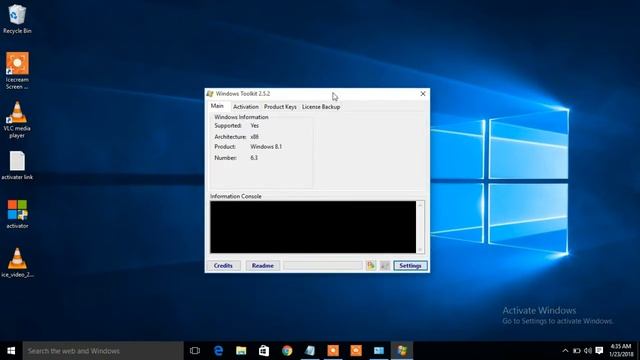Viewport: 640px width, 360px height.
Task: Select the ice_video VLC file on desktop
Action: 17,263
